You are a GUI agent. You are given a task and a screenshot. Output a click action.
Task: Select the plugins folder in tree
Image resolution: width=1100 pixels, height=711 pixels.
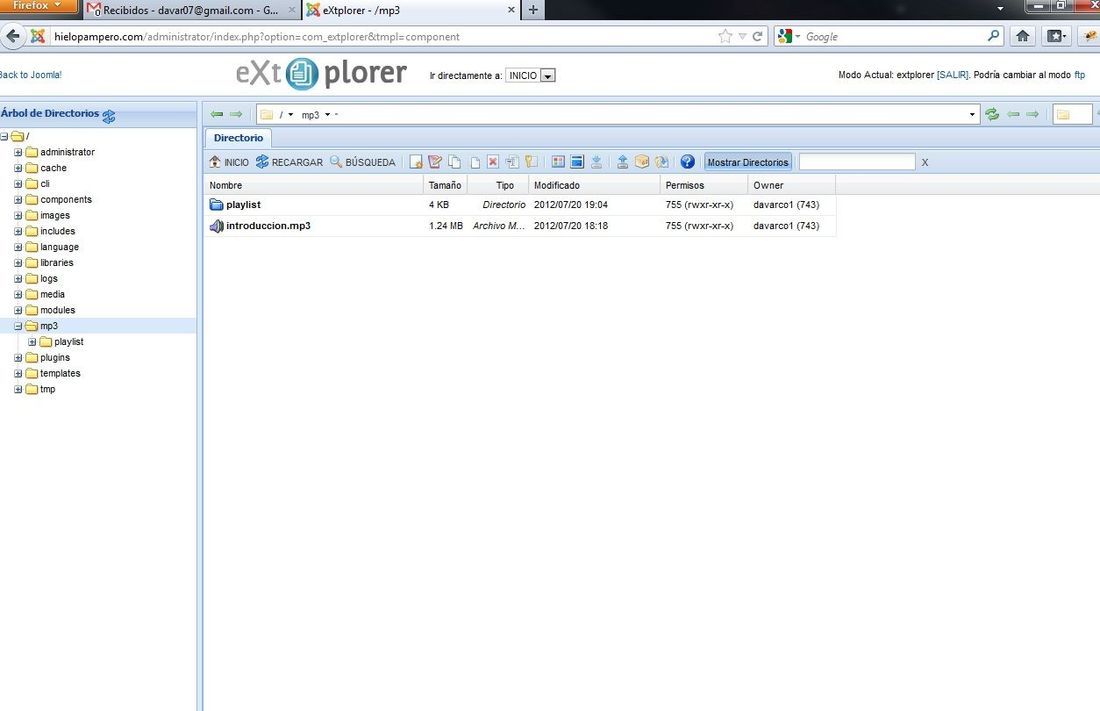point(55,357)
